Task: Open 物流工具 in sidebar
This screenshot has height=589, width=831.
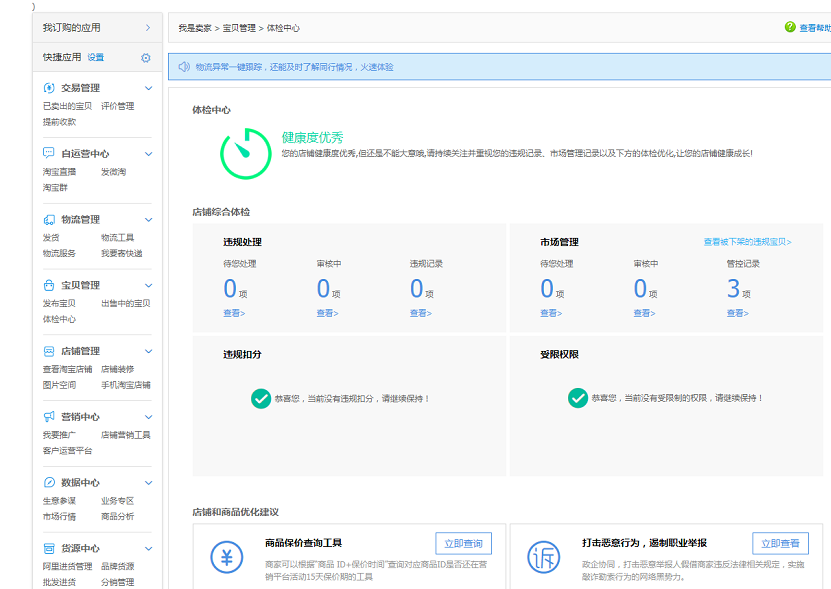Action: coord(118,238)
